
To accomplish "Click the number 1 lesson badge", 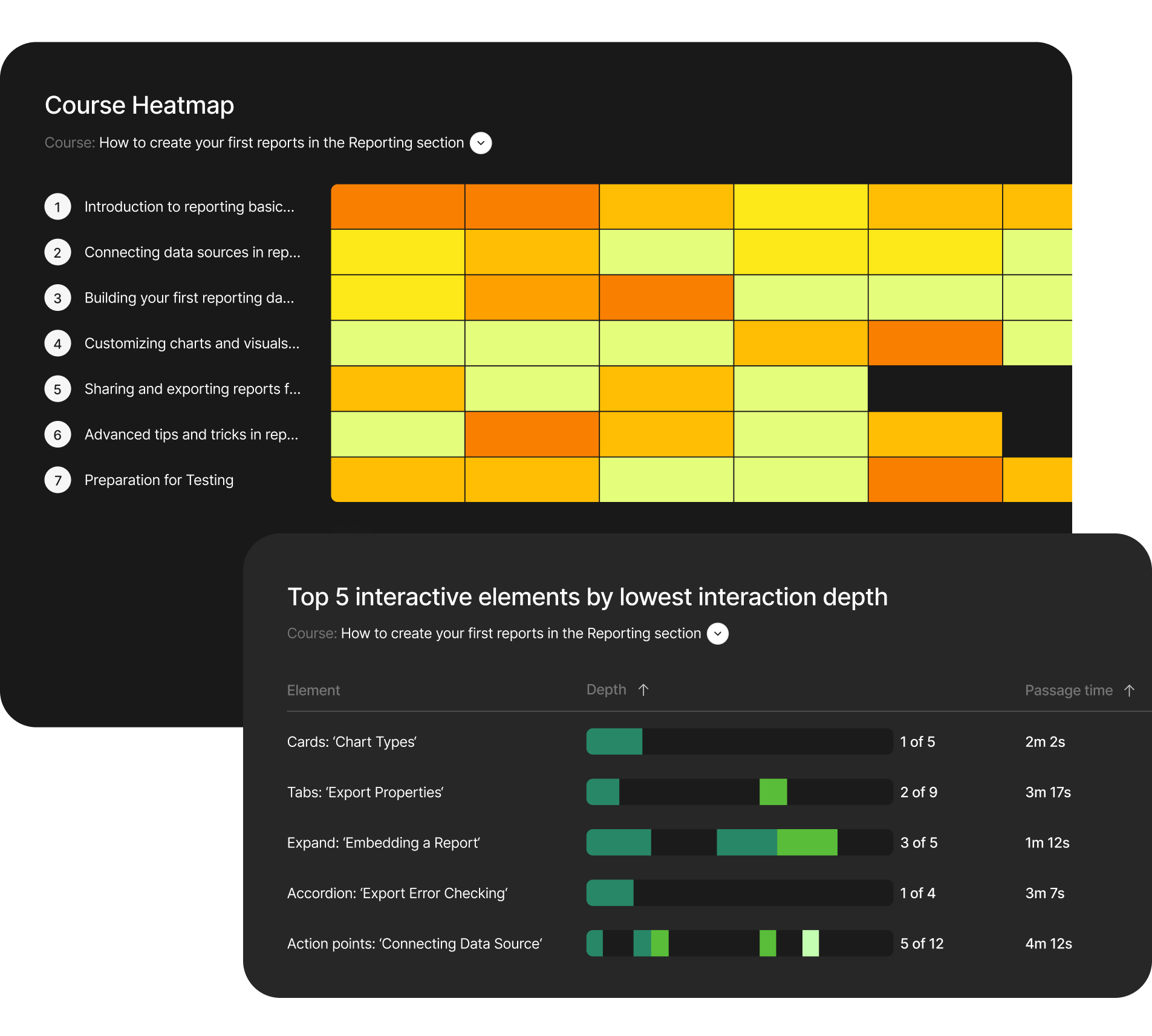I will 58,207.
